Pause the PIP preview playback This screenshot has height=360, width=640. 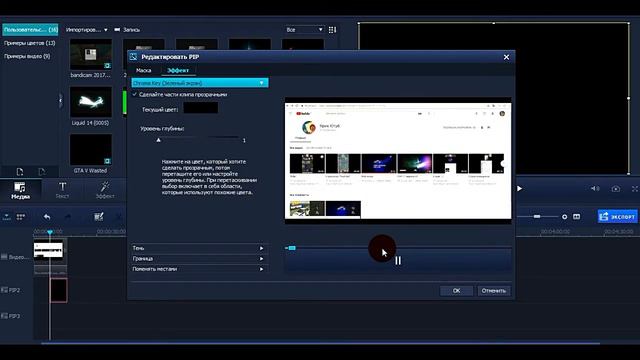coord(398,260)
